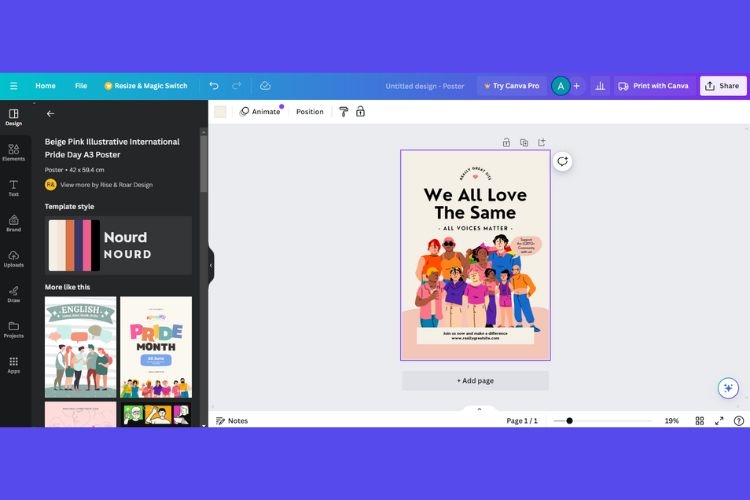Open the hamburger main menu

pos(13,86)
